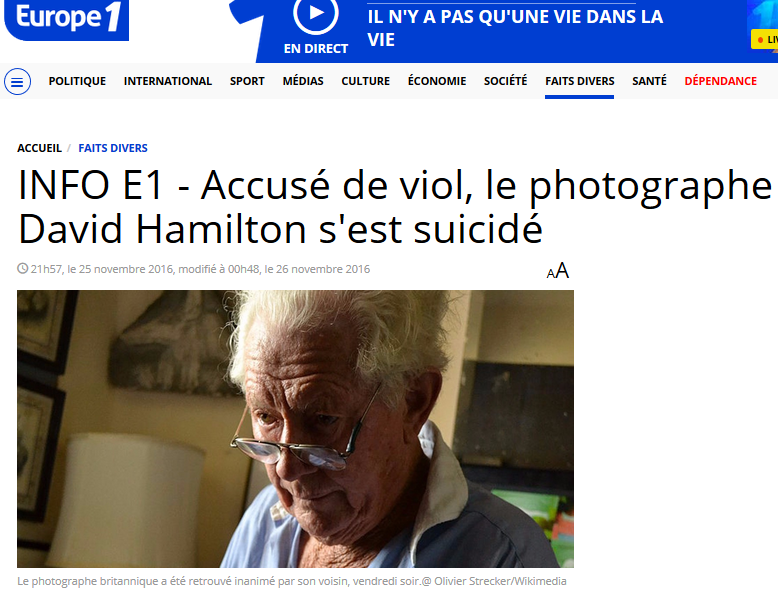Open the hamburger menu icon

[x=17, y=82]
